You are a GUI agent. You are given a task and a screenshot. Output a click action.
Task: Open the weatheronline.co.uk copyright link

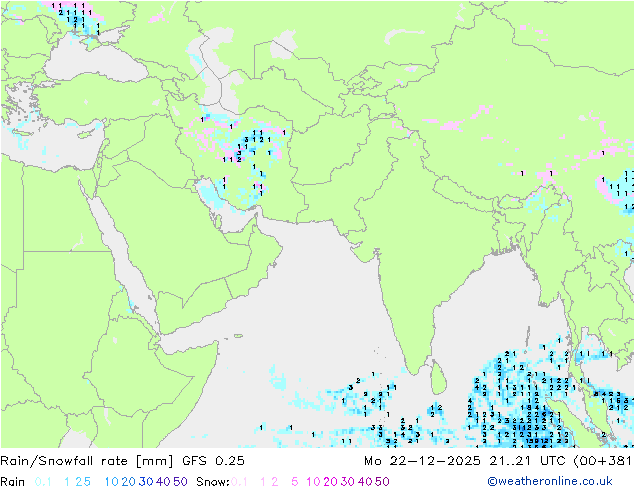[x=550, y=481]
